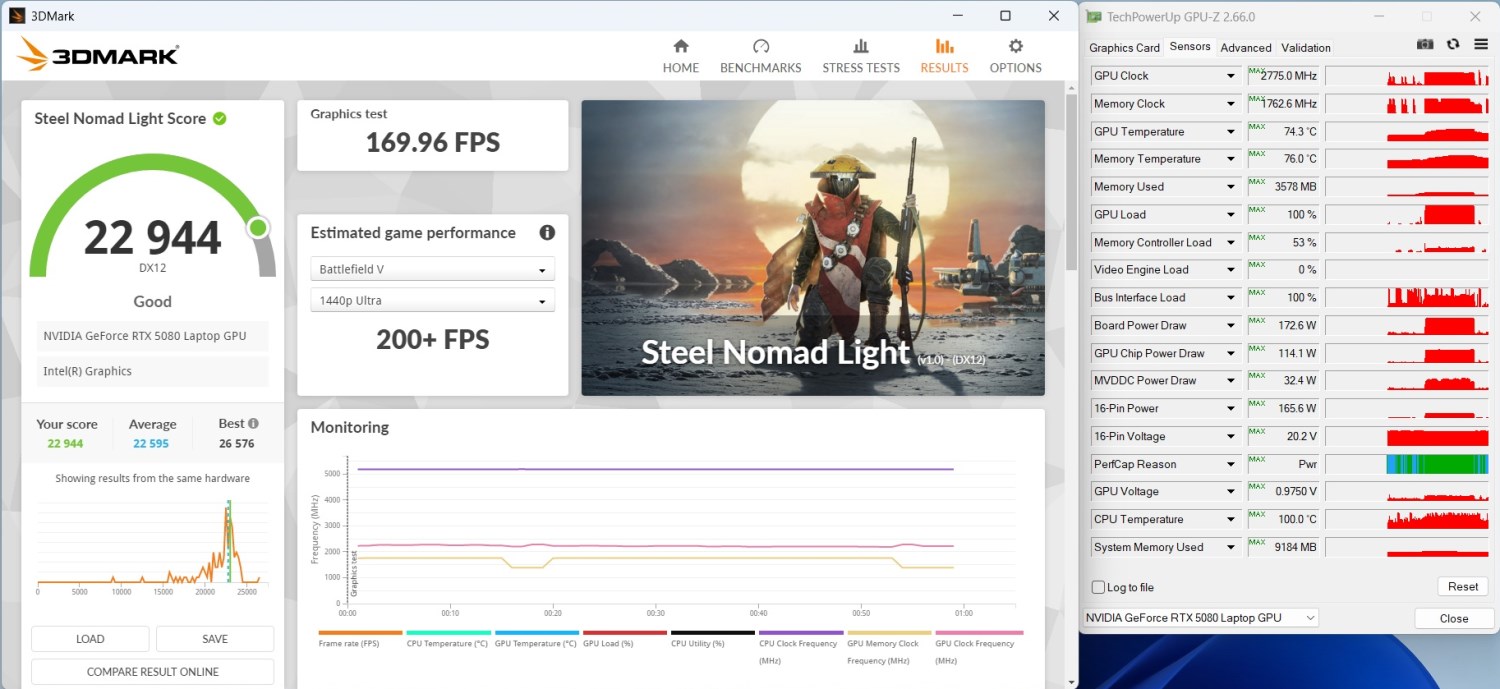Image resolution: width=1500 pixels, height=689 pixels.
Task: Click the CPU Clock Frequency purple legend swatch
Action: 801,633
